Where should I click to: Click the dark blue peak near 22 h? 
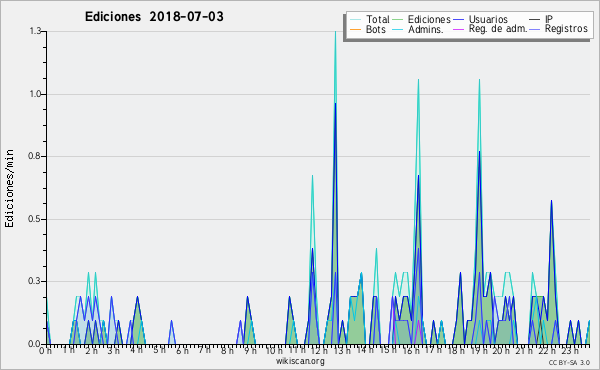pos(551,201)
